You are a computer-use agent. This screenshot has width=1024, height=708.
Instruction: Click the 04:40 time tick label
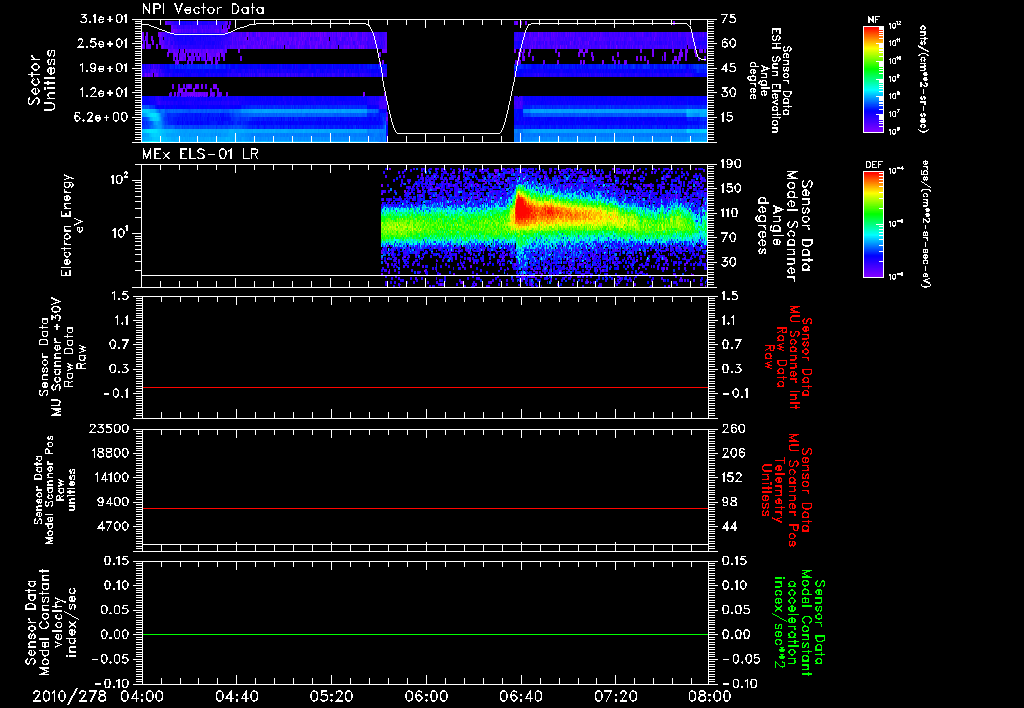237,696
